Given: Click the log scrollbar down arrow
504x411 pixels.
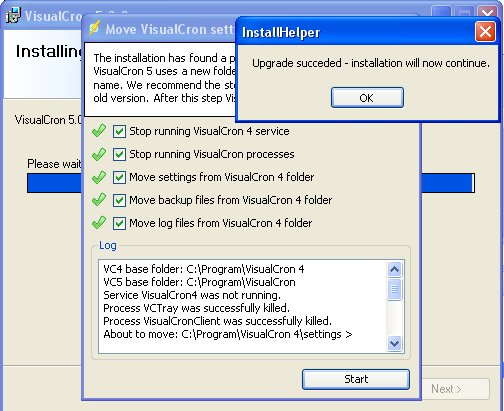Looking at the screenshot, I should pyautogui.click(x=395, y=343).
